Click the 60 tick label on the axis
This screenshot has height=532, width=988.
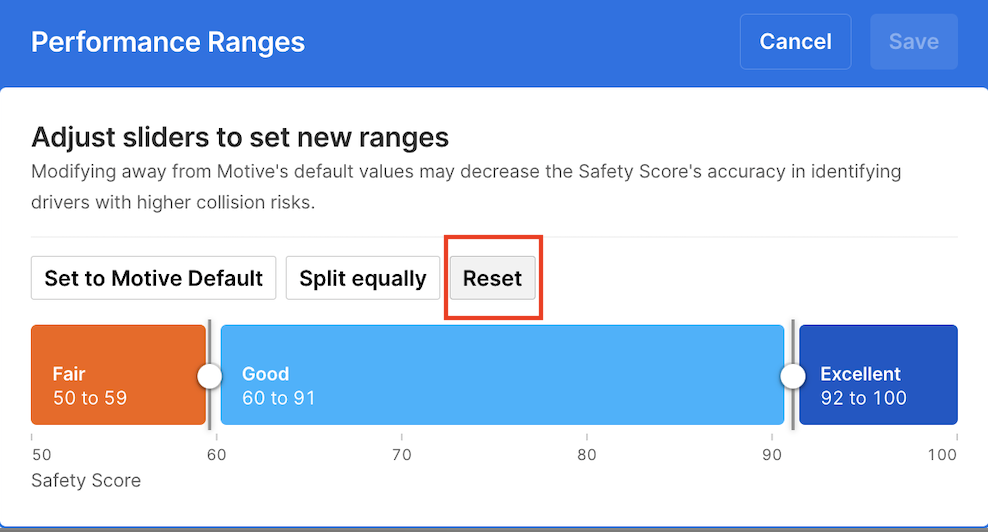[x=217, y=455]
